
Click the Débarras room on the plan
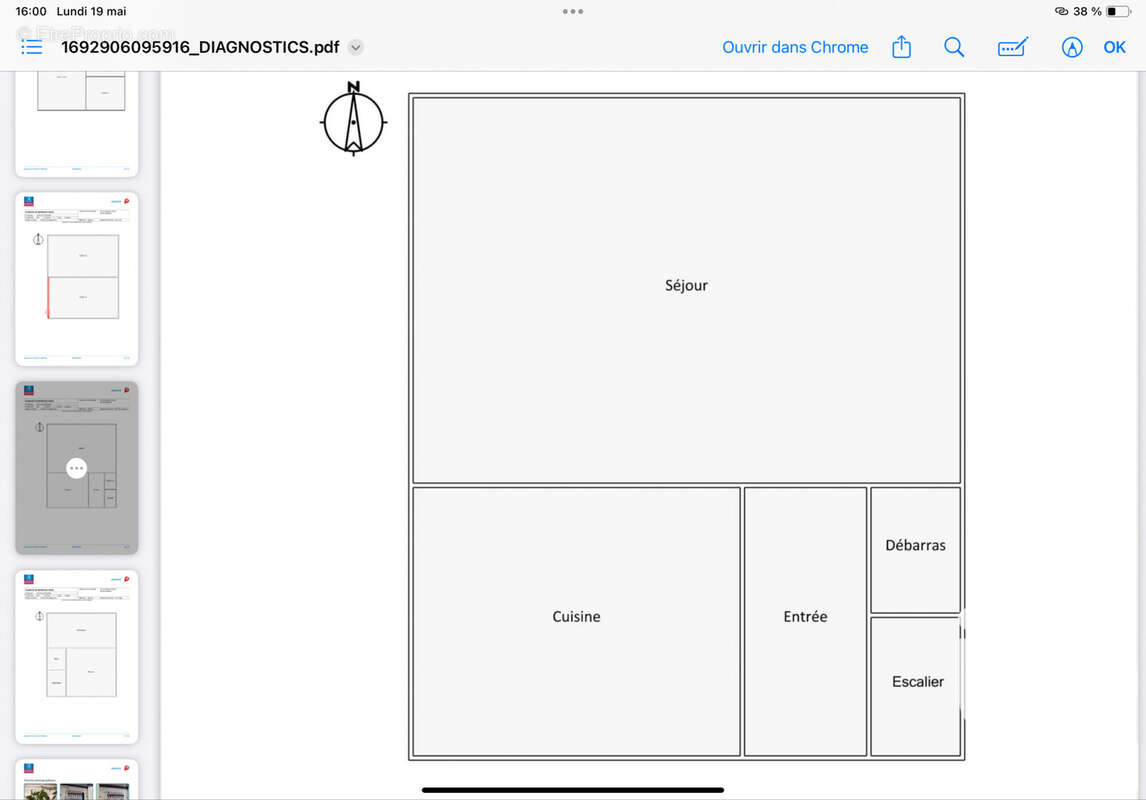point(915,549)
